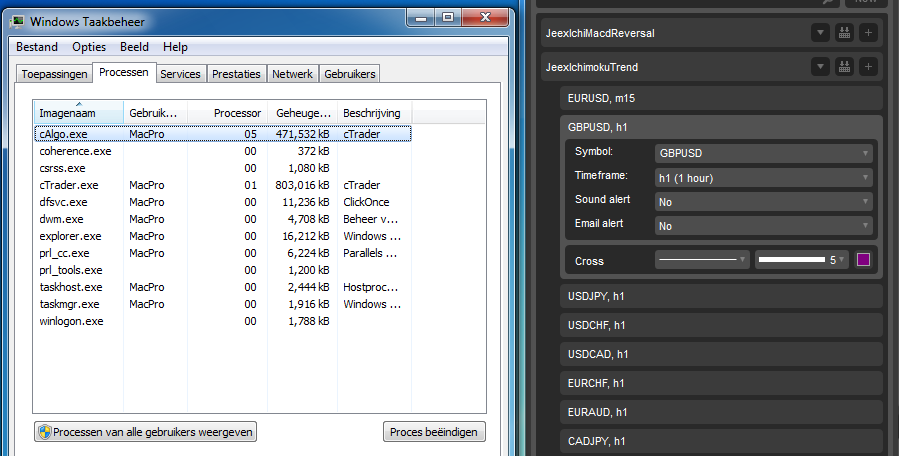The image size is (899, 456).
Task: Minimize the Windows Taakbeheer window
Action: (x=421, y=18)
